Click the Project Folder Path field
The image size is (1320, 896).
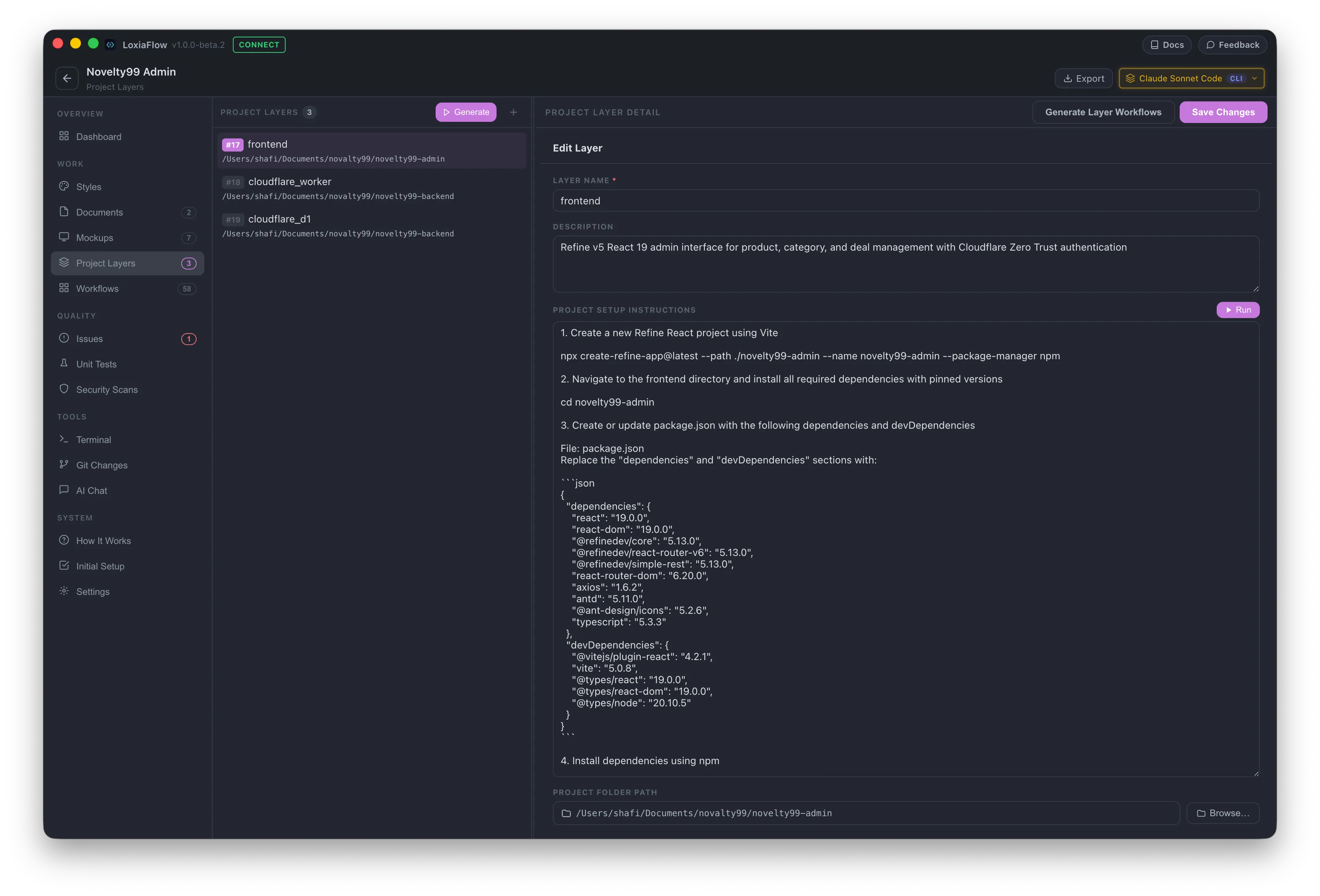(x=866, y=813)
